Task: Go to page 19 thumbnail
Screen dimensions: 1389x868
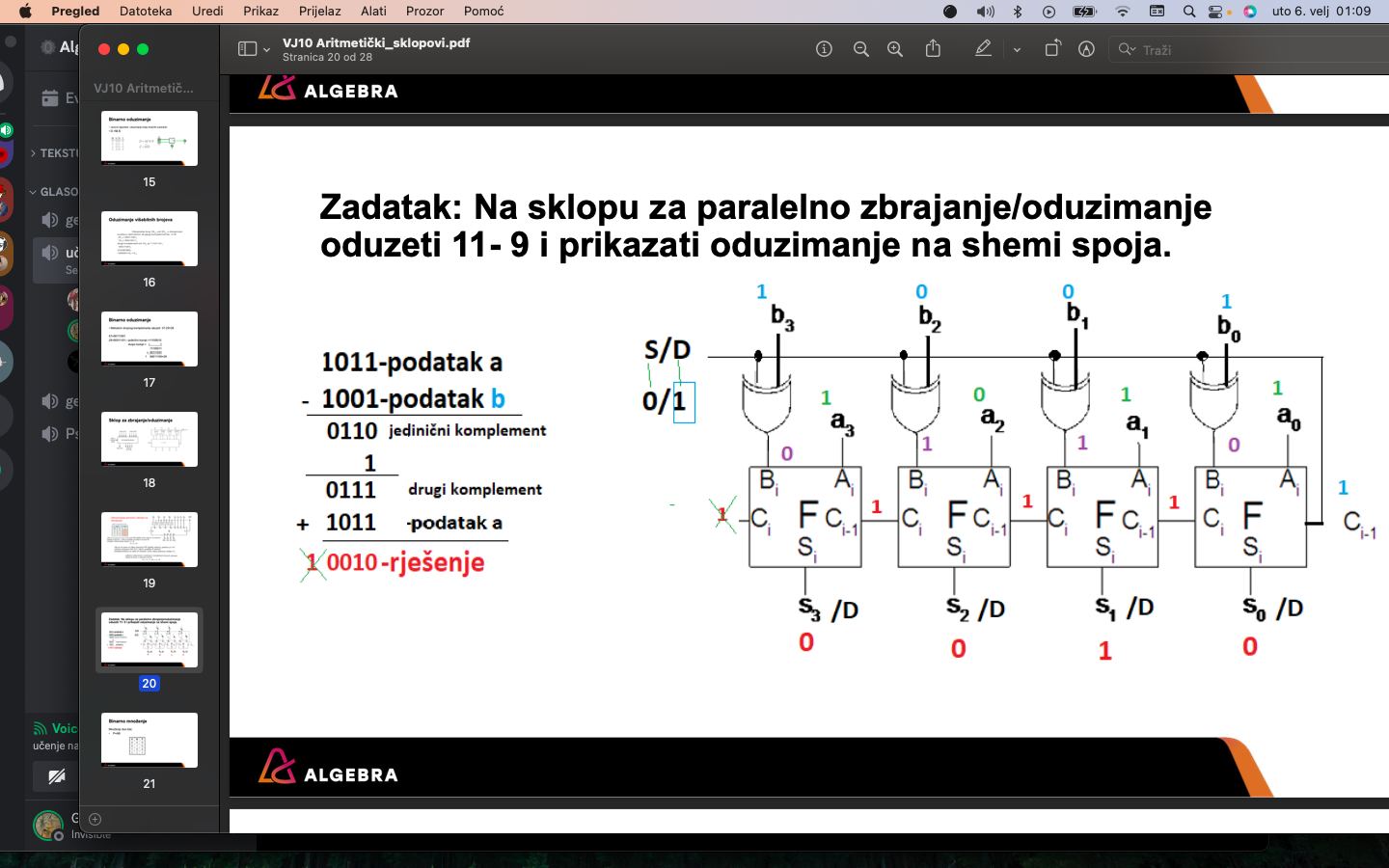Action: coord(150,539)
